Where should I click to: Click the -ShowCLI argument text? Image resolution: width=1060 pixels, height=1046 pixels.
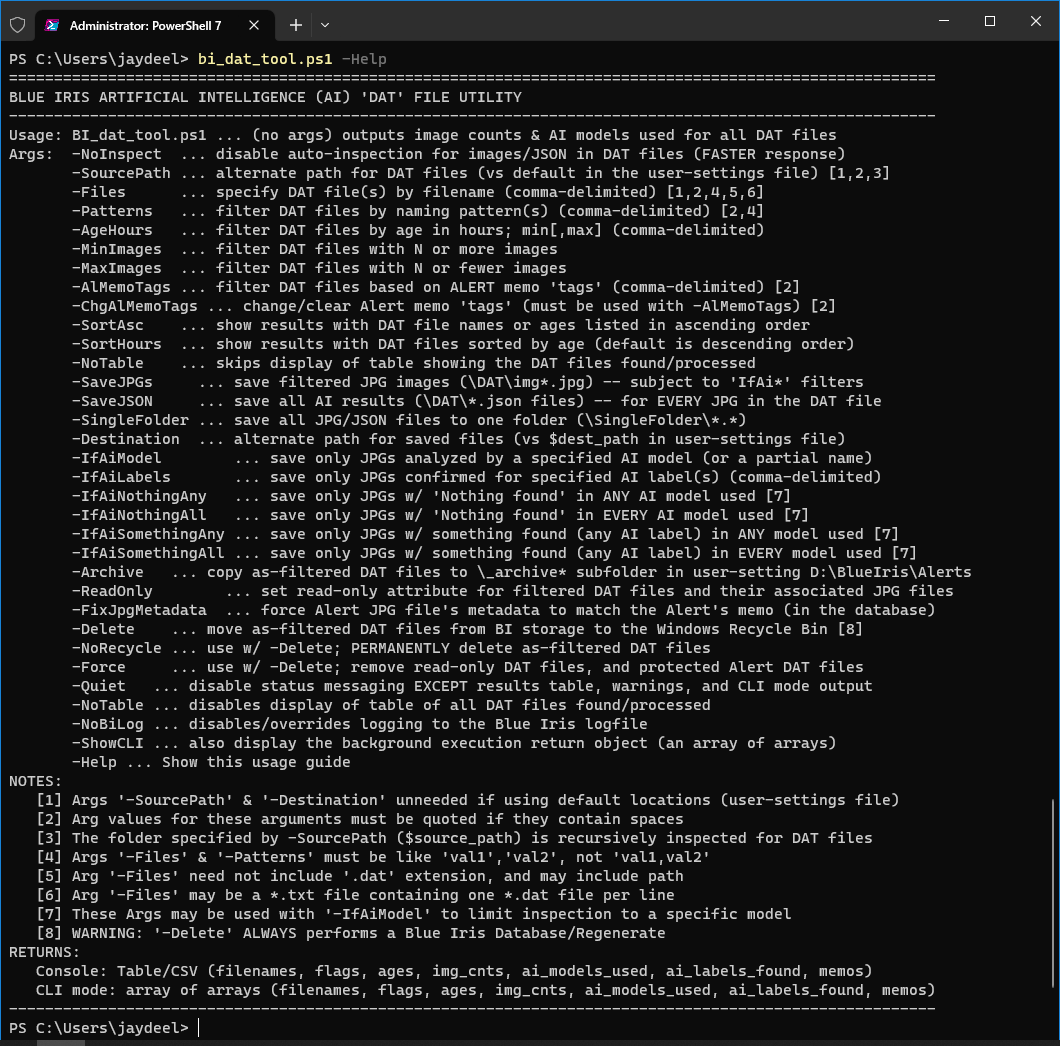tap(107, 742)
